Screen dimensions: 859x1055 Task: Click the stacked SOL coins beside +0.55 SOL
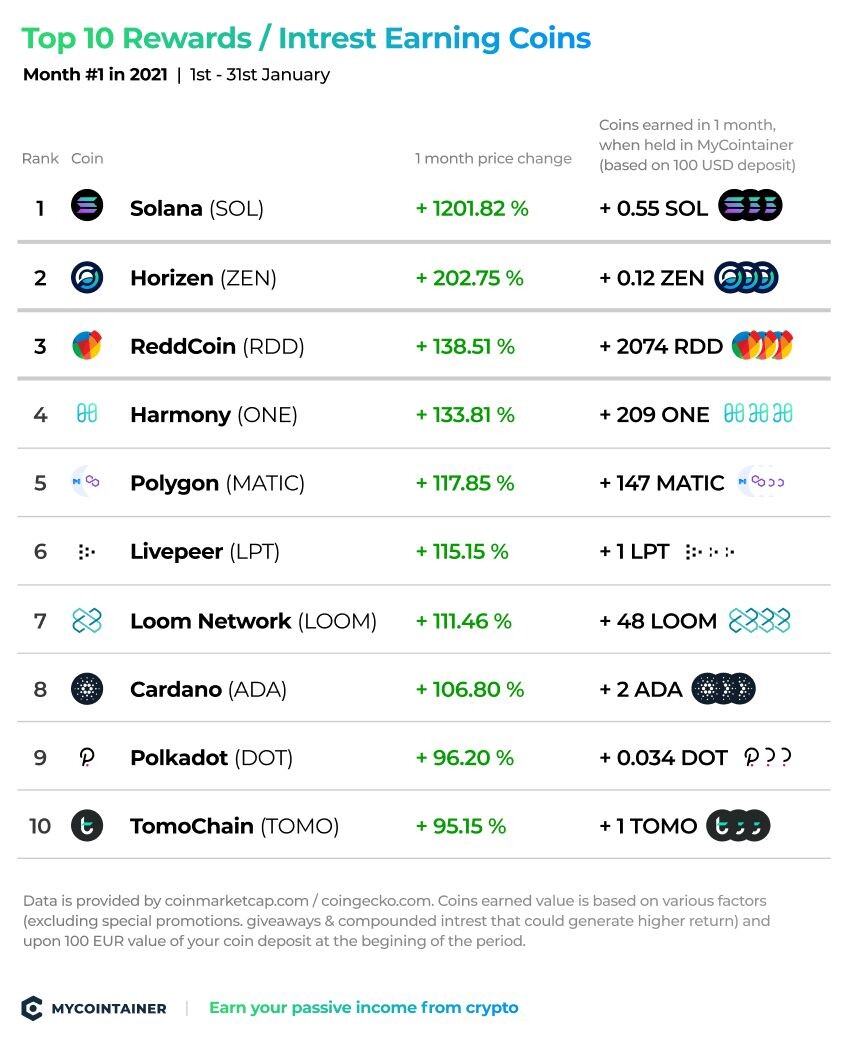pyautogui.click(x=750, y=206)
